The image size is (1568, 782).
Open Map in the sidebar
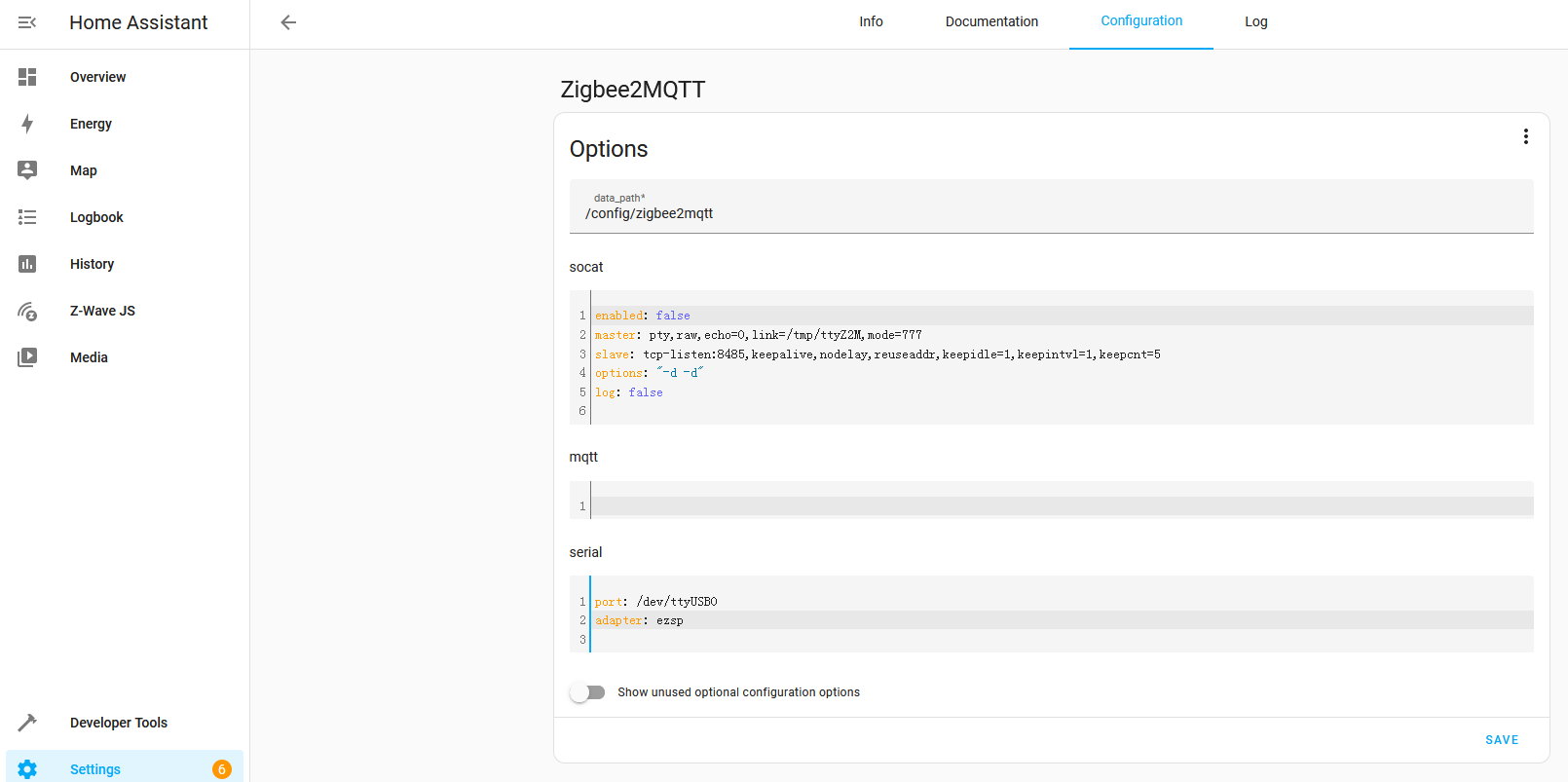click(125, 170)
